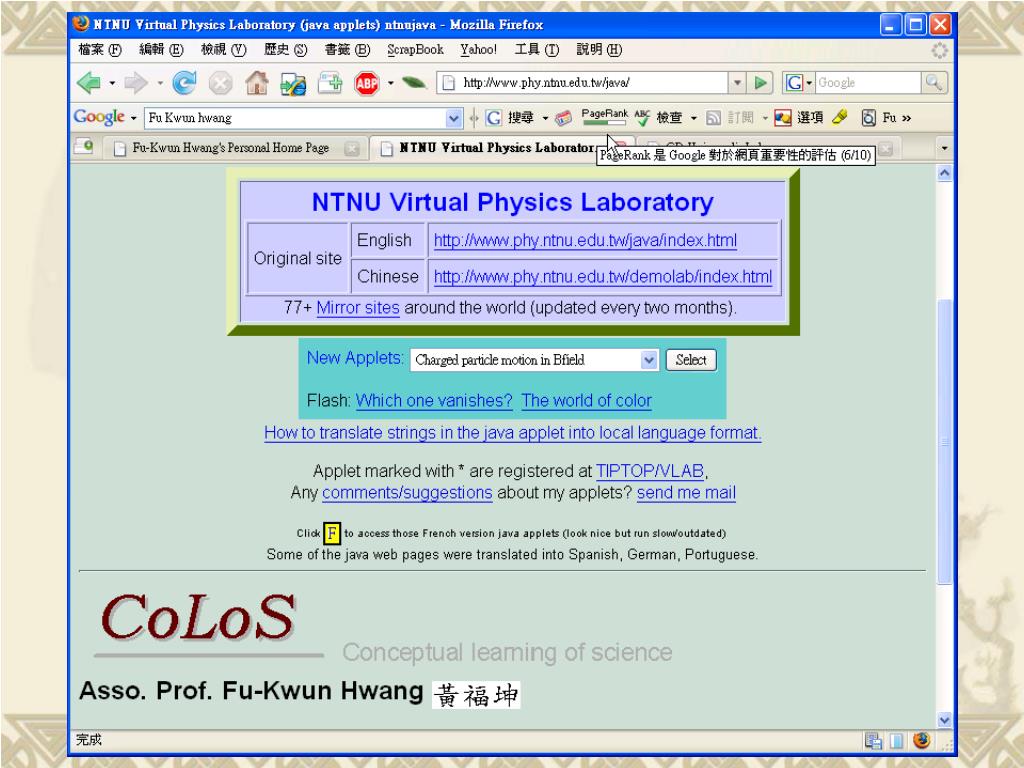The image size is (1024, 768).
Task: Click the 訂閱 subscribe feed icon
Action: [x=730, y=118]
